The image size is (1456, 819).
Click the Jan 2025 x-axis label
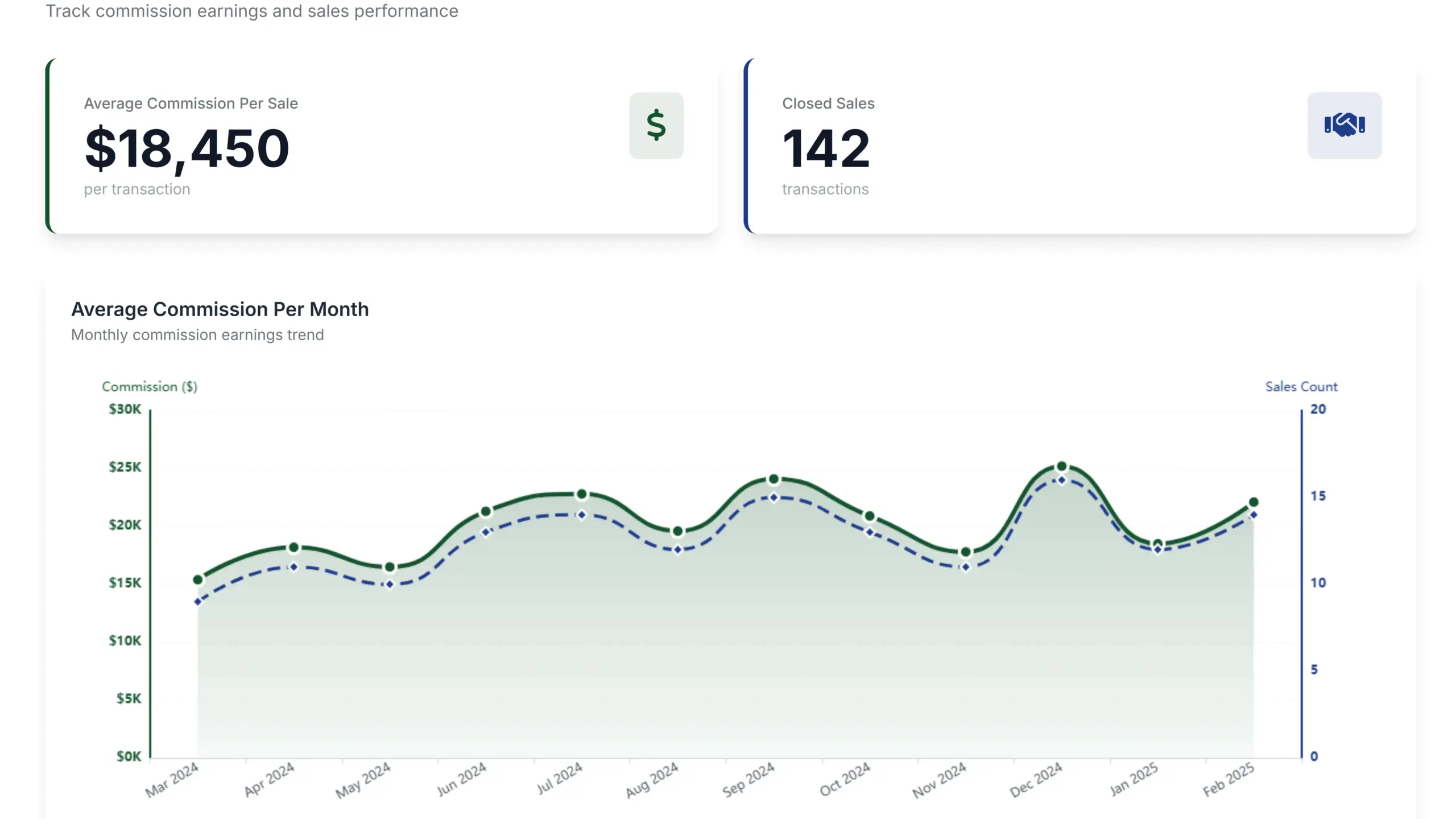point(1134,779)
